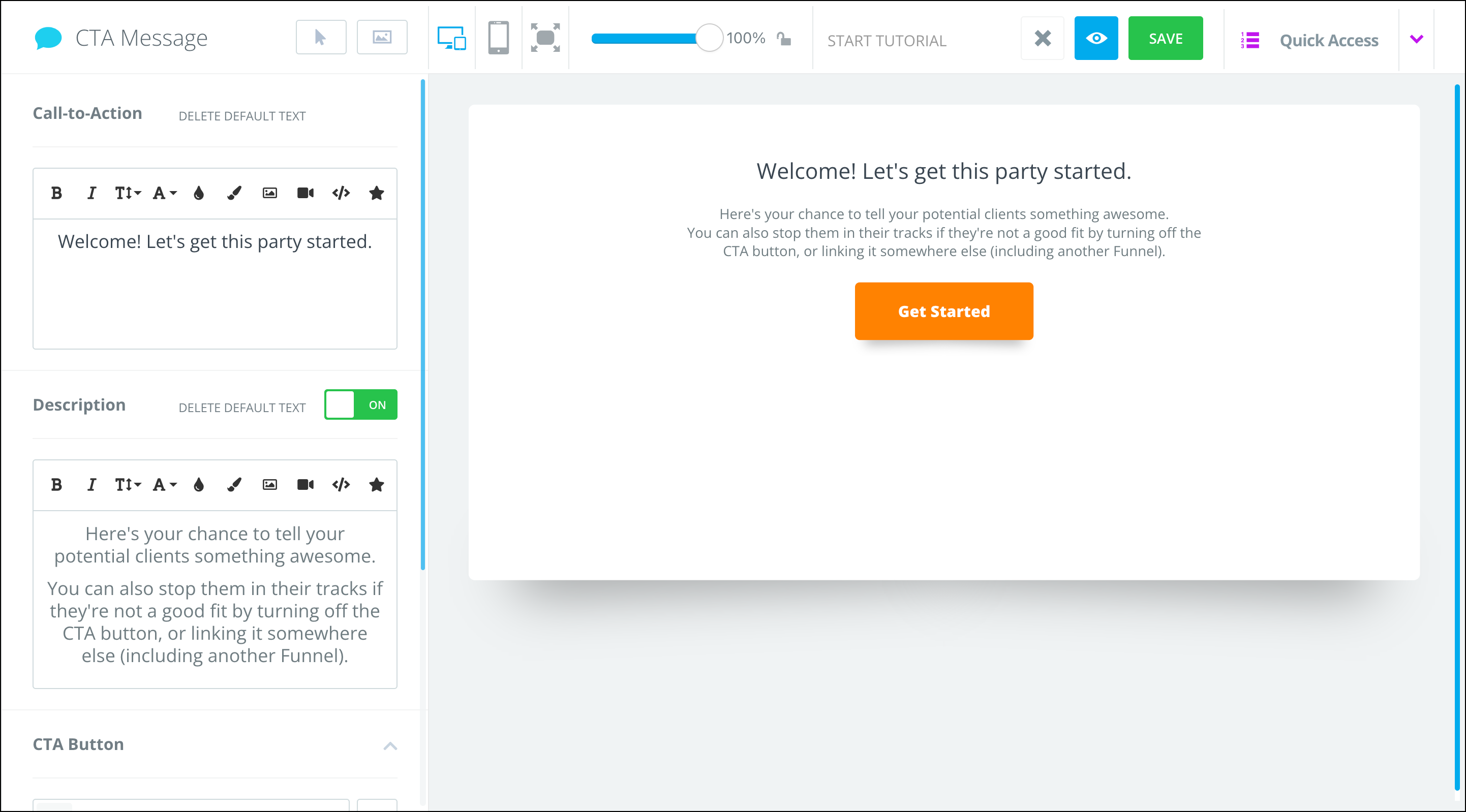Insert image in Call-to-Action editor
This screenshot has height=812, width=1466.
click(270, 194)
